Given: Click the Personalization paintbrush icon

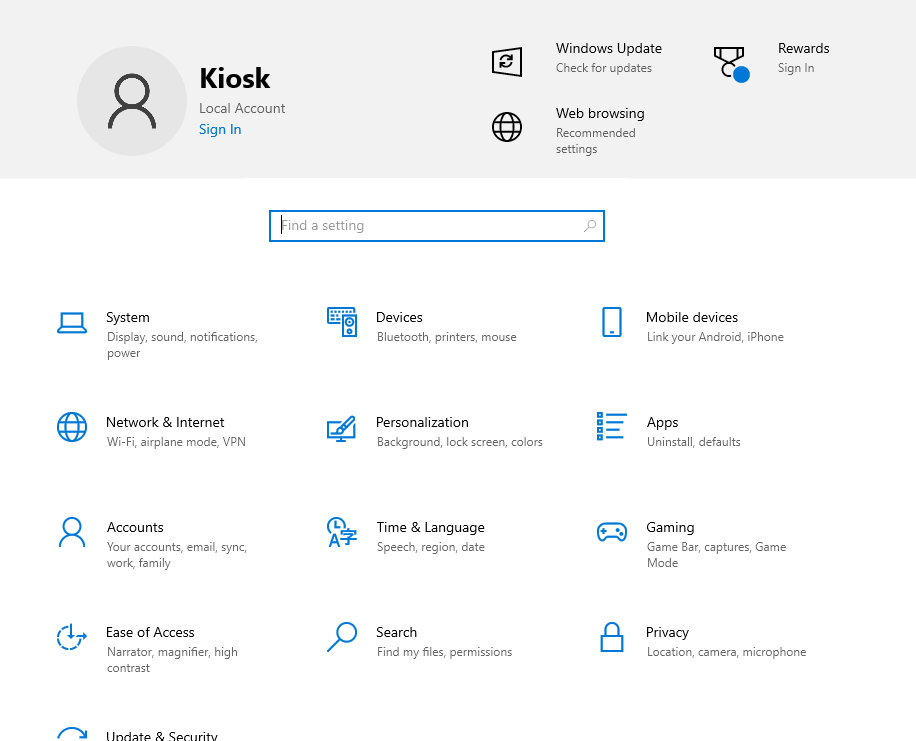Looking at the screenshot, I should point(342,428).
